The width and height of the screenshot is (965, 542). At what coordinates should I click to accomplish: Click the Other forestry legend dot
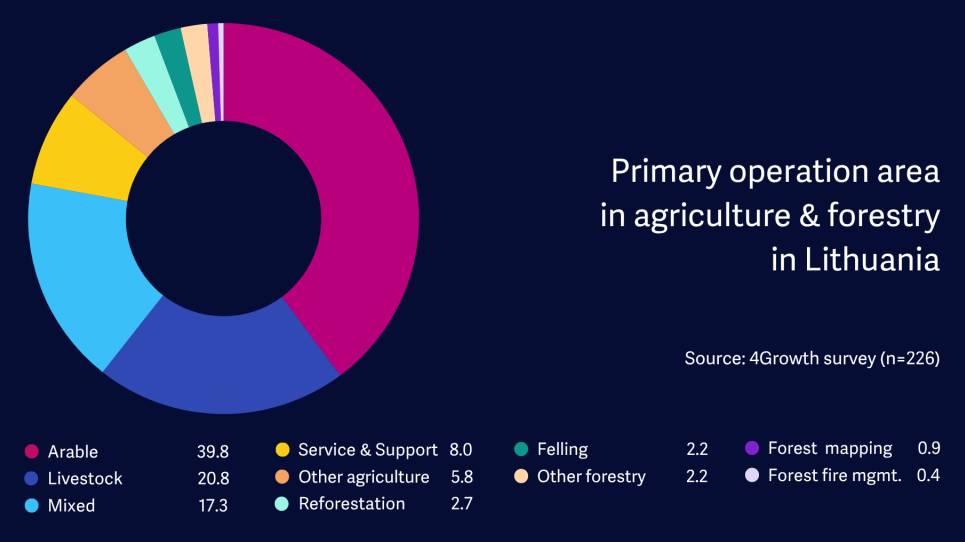click(x=521, y=477)
